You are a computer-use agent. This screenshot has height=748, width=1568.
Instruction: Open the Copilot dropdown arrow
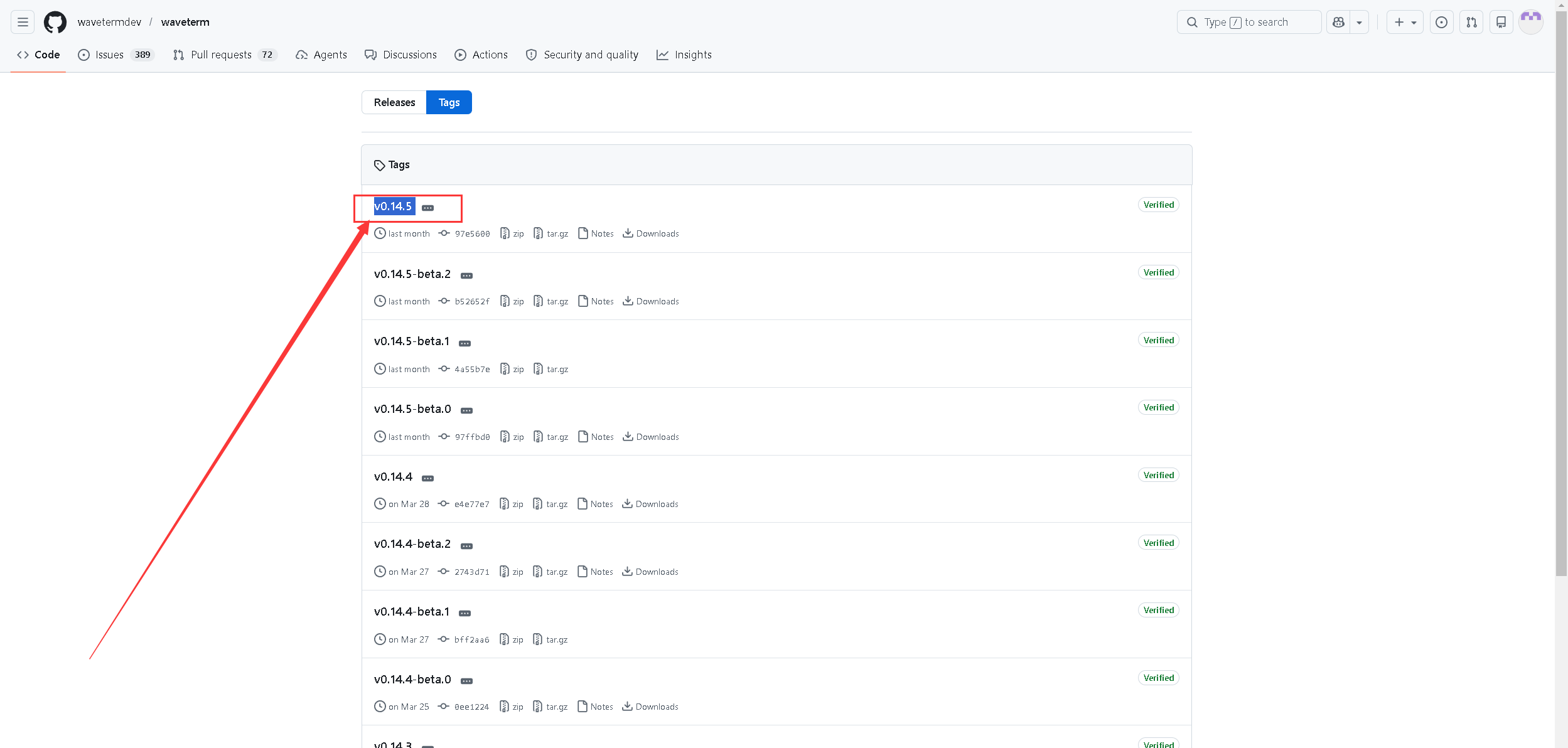click(1359, 22)
